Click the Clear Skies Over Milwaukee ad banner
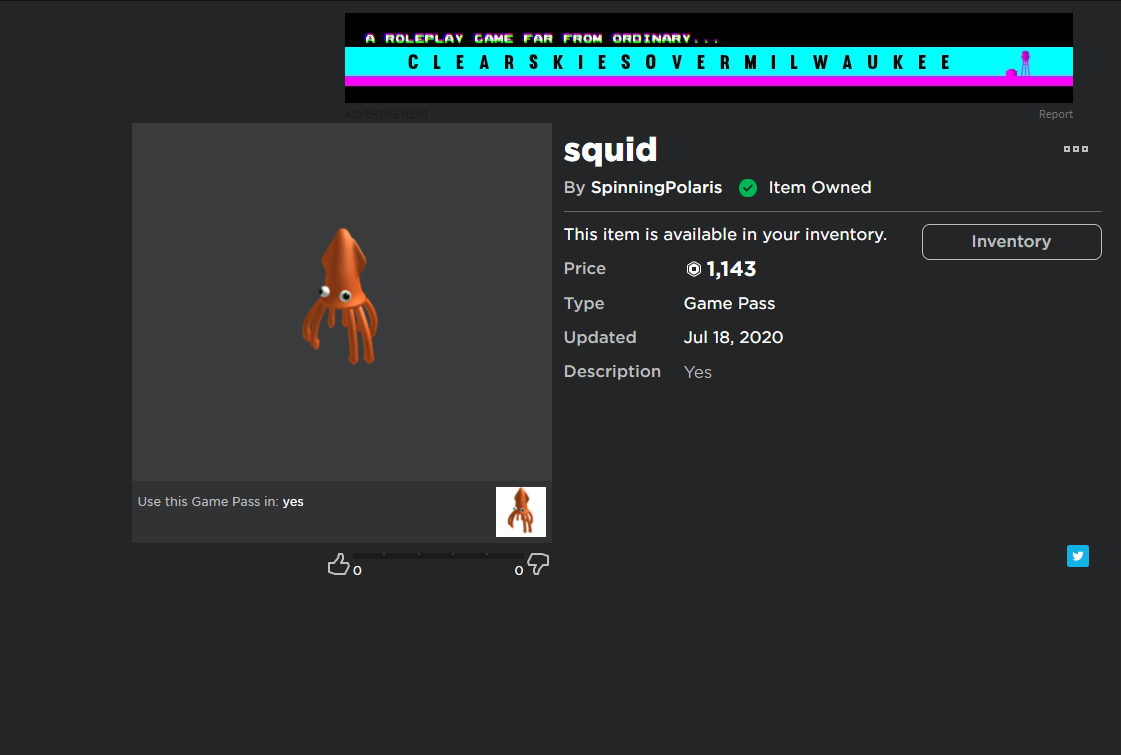This screenshot has height=755, width=1121. click(x=708, y=58)
